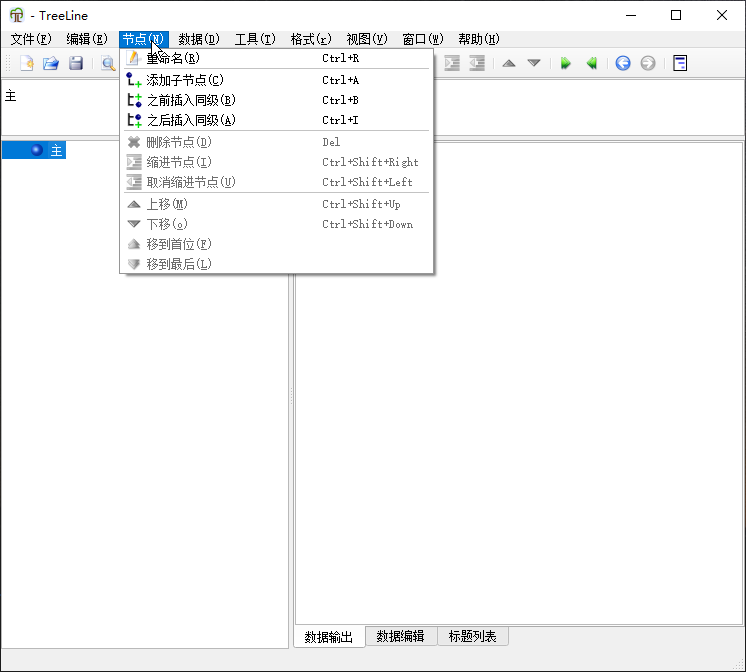This screenshot has height=672, width=746.
Task: Click the Save (floppy disk) toolbar icon
Action: coord(76,63)
